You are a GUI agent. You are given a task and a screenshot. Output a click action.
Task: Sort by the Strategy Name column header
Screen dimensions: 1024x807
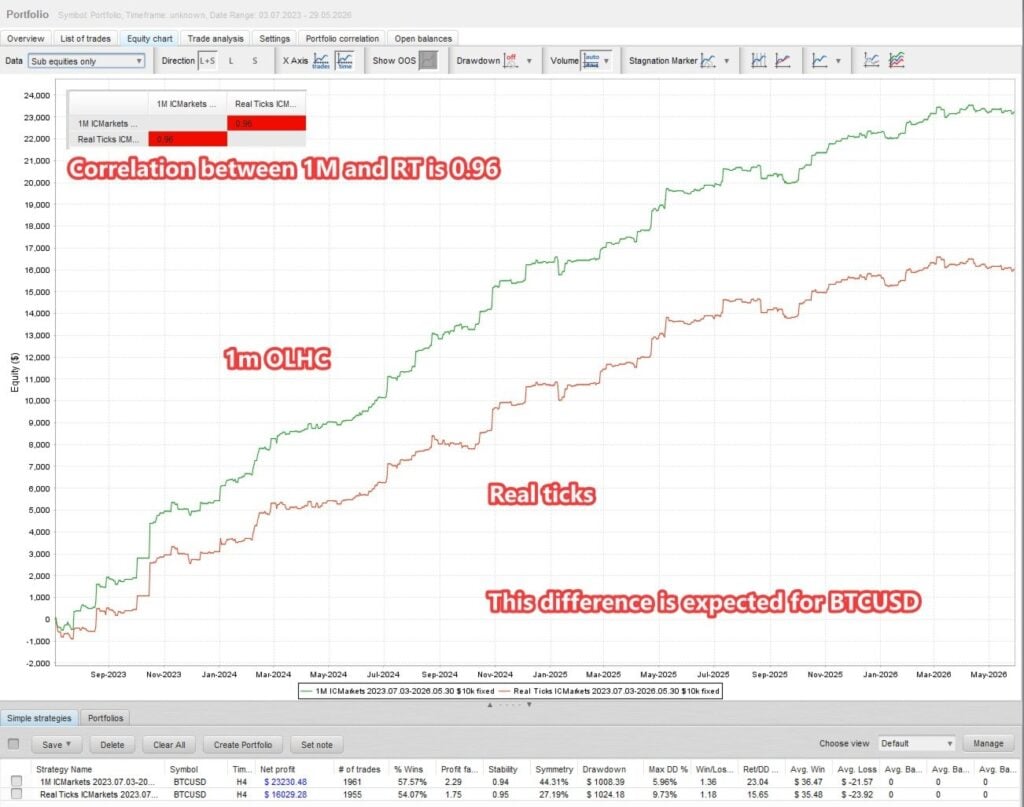tap(64, 769)
